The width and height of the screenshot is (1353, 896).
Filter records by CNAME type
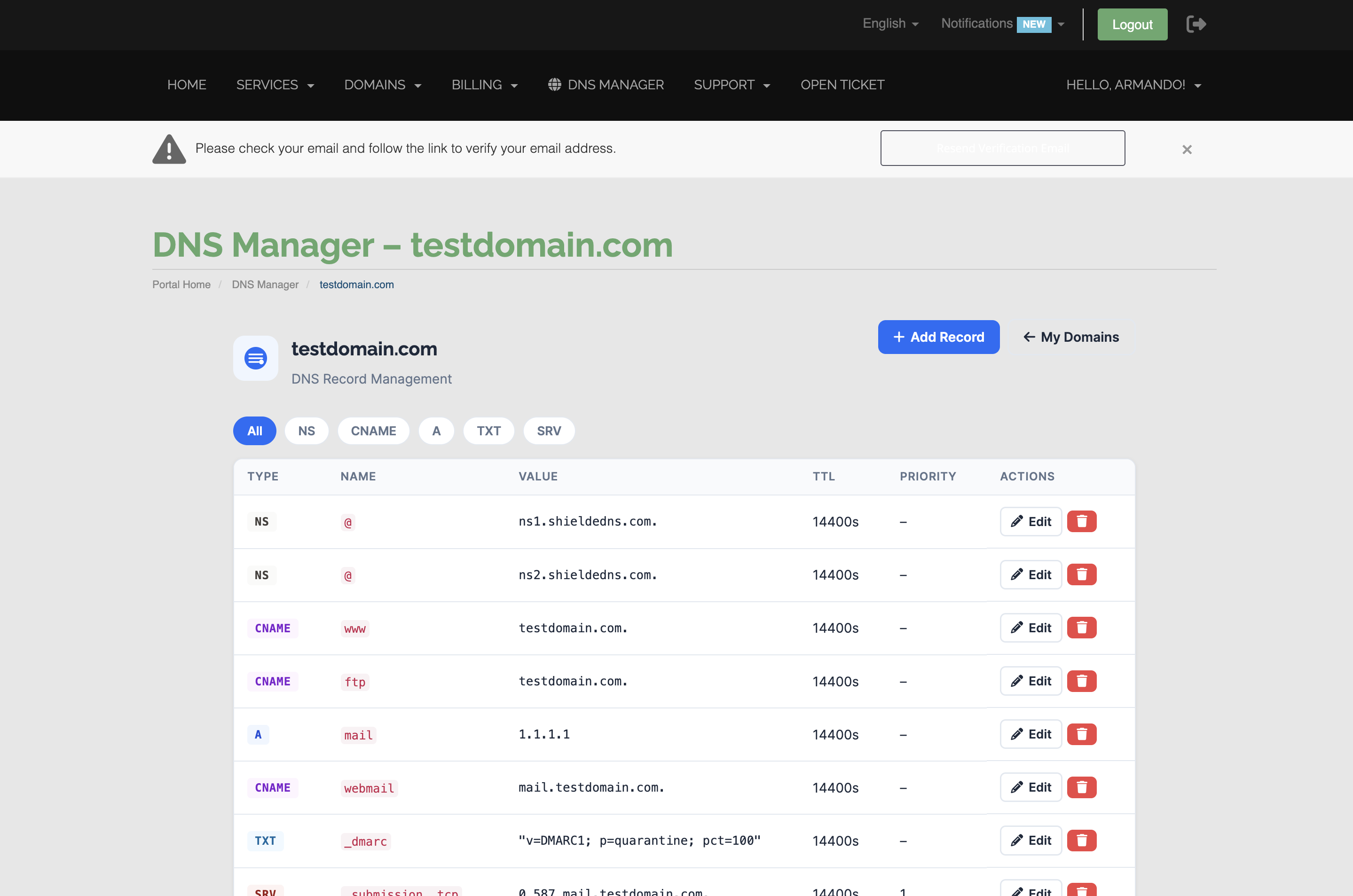click(x=373, y=431)
